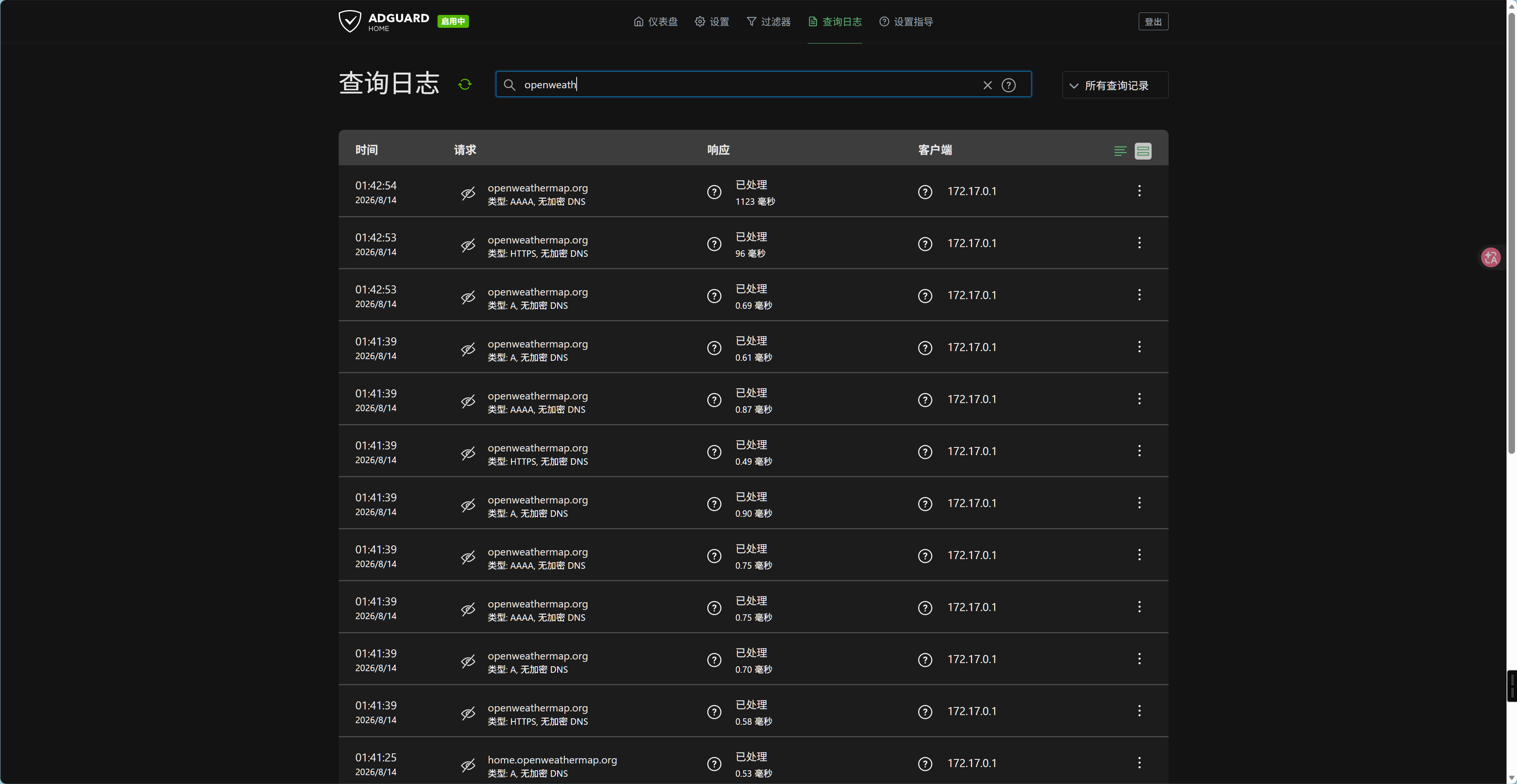Toggle the eye icon on the 0.69 毫秒 row
The image size is (1517, 784).
click(x=468, y=298)
